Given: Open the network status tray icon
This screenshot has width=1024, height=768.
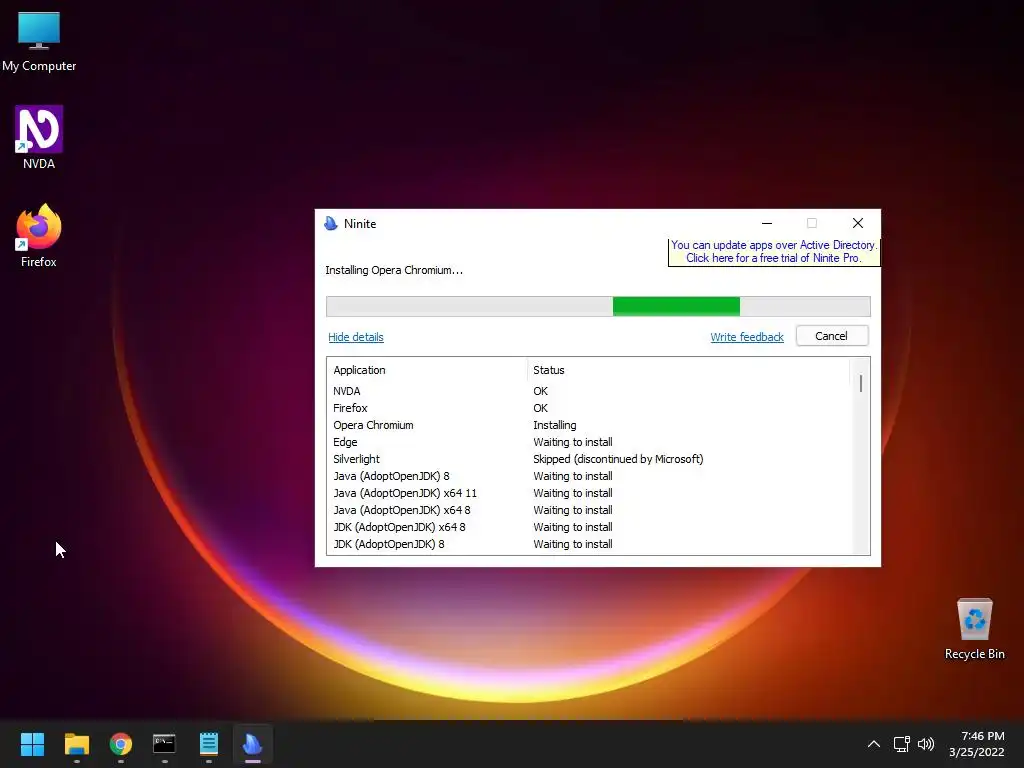Looking at the screenshot, I should (x=901, y=744).
